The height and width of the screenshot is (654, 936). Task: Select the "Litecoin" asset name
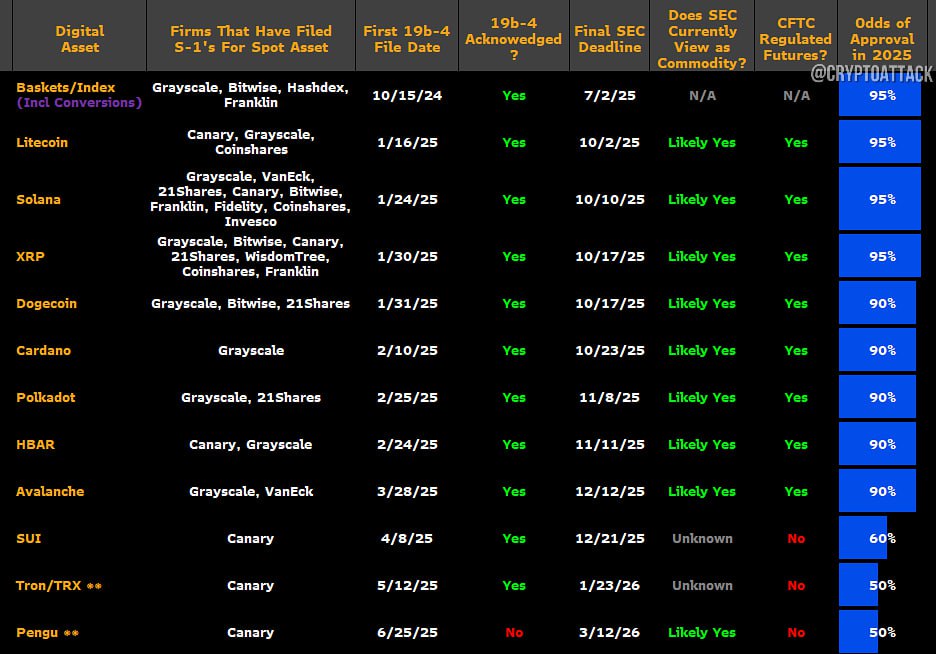pos(42,143)
